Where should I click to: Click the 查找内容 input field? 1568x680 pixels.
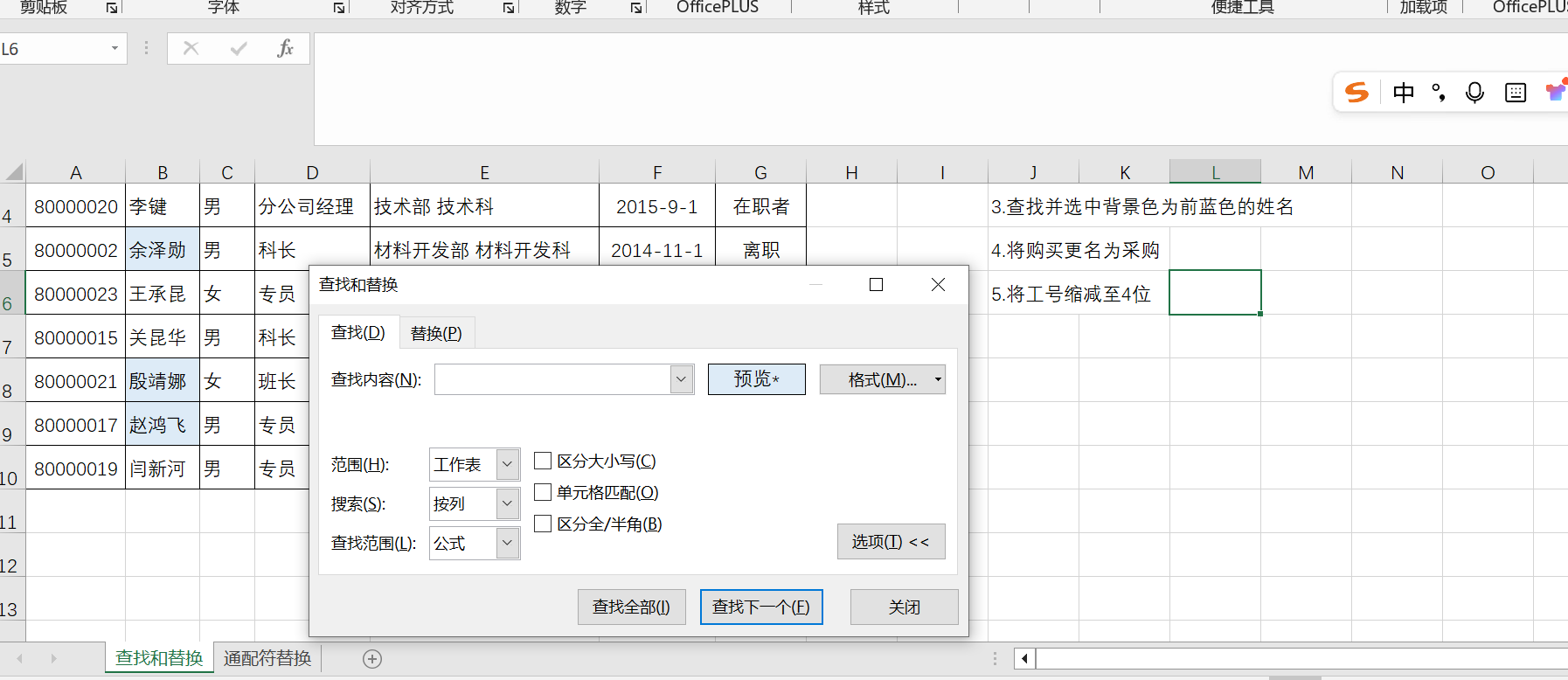pyautogui.click(x=552, y=379)
